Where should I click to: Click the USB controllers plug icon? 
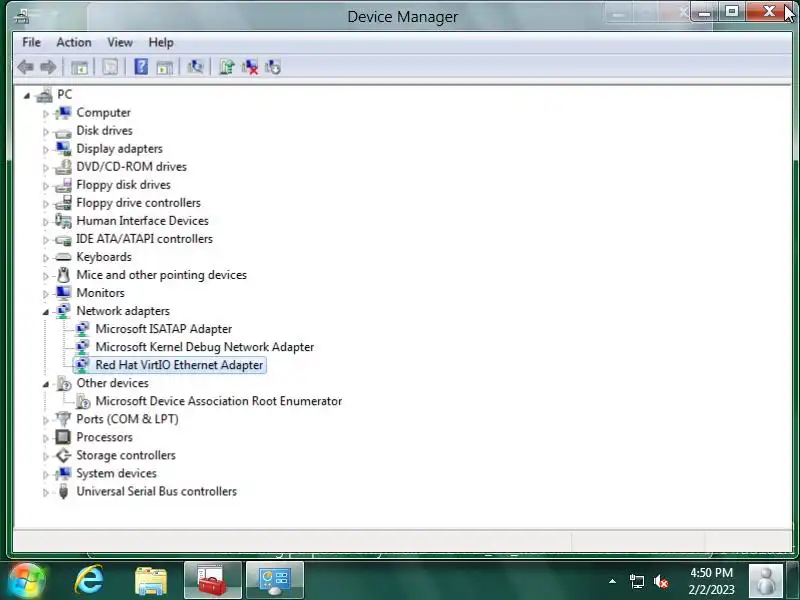click(x=63, y=491)
